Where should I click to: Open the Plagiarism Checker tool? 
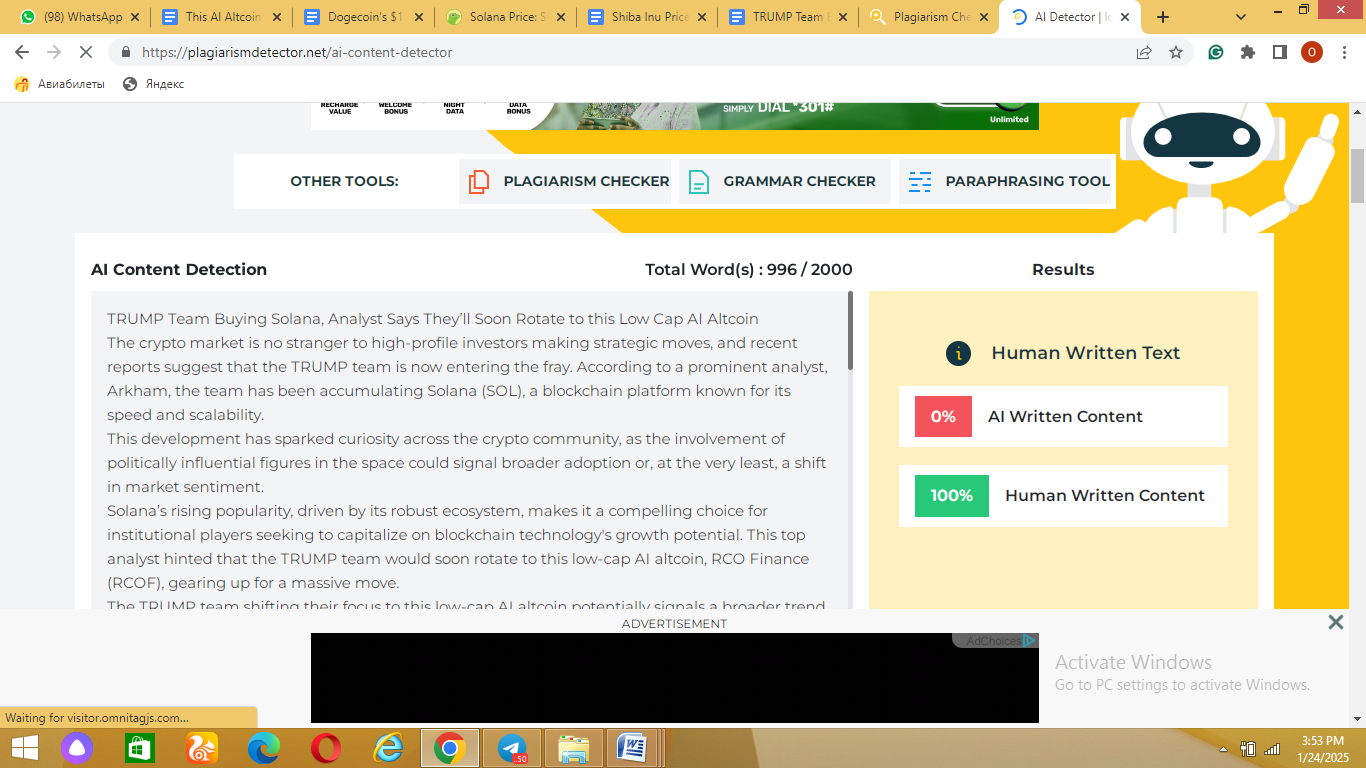coord(565,181)
